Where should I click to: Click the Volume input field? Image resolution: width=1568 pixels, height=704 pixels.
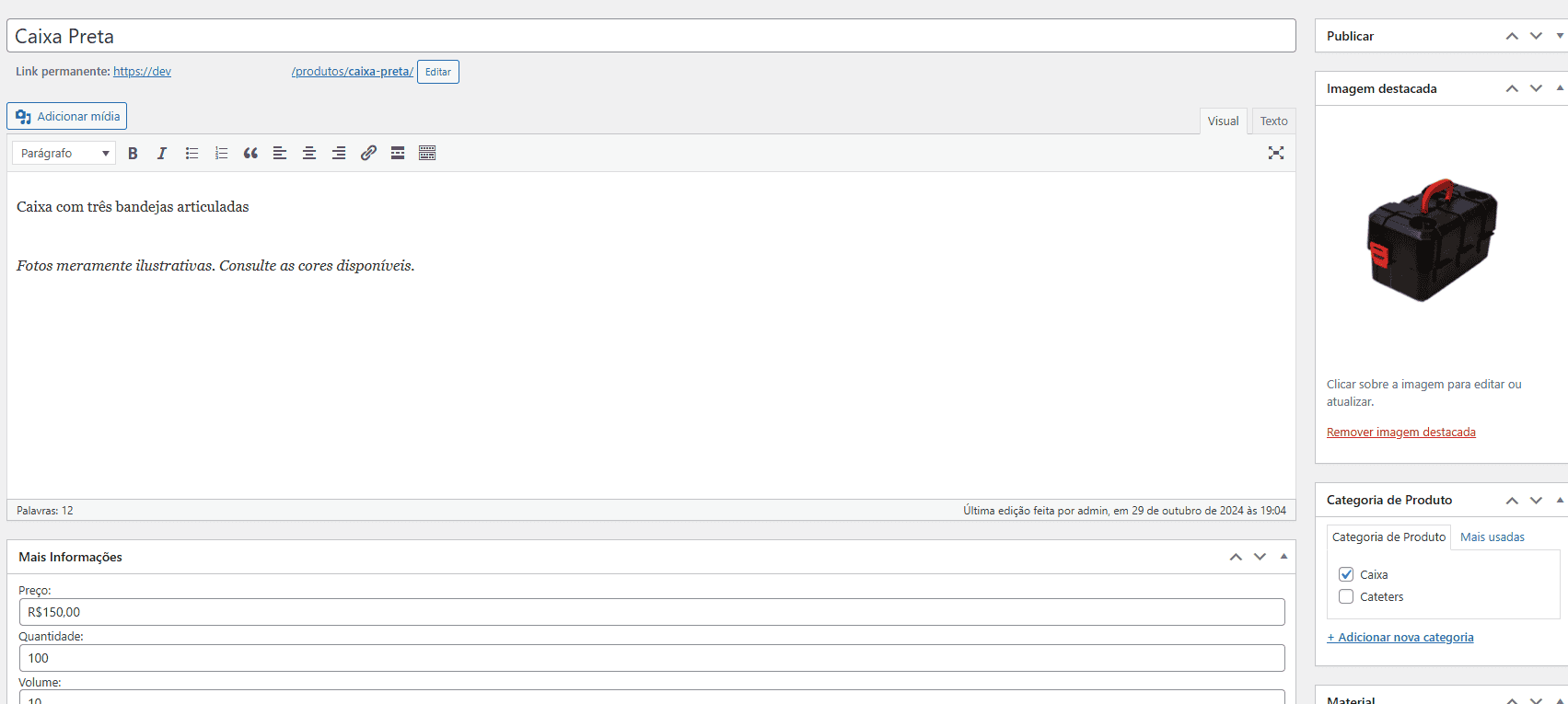pyautogui.click(x=652, y=698)
